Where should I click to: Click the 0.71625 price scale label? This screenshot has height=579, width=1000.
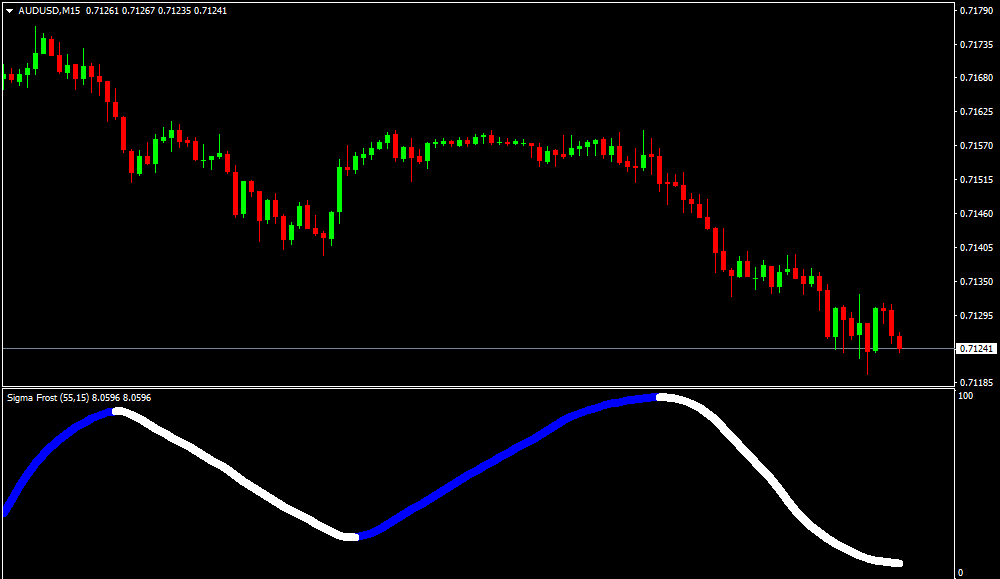[976, 112]
